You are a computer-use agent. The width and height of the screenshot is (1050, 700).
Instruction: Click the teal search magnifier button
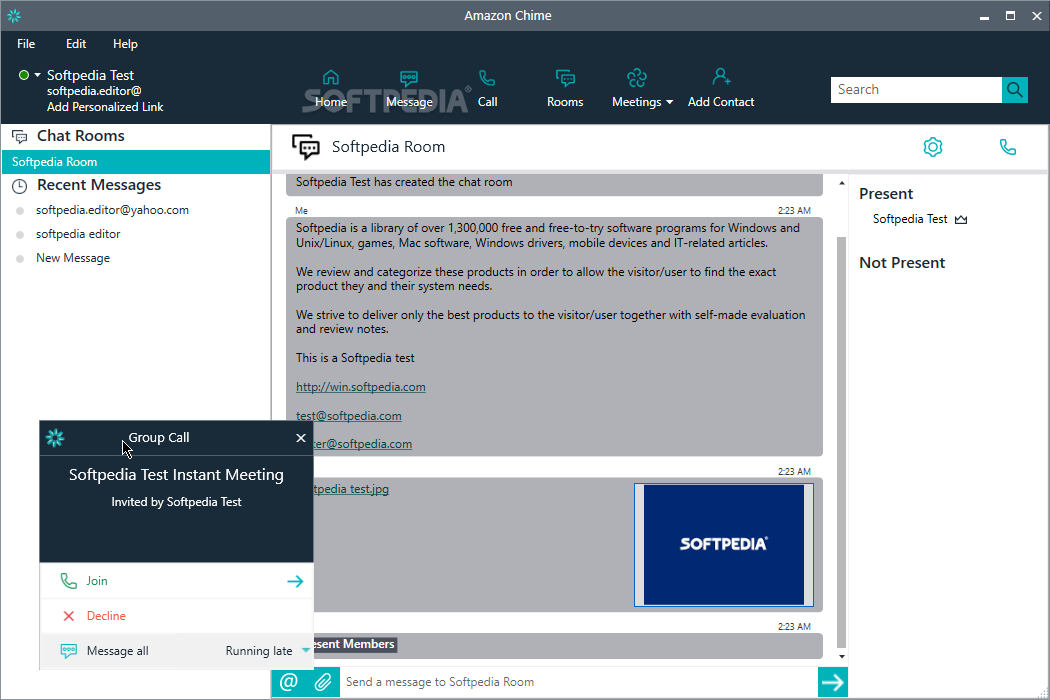click(1015, 90)
